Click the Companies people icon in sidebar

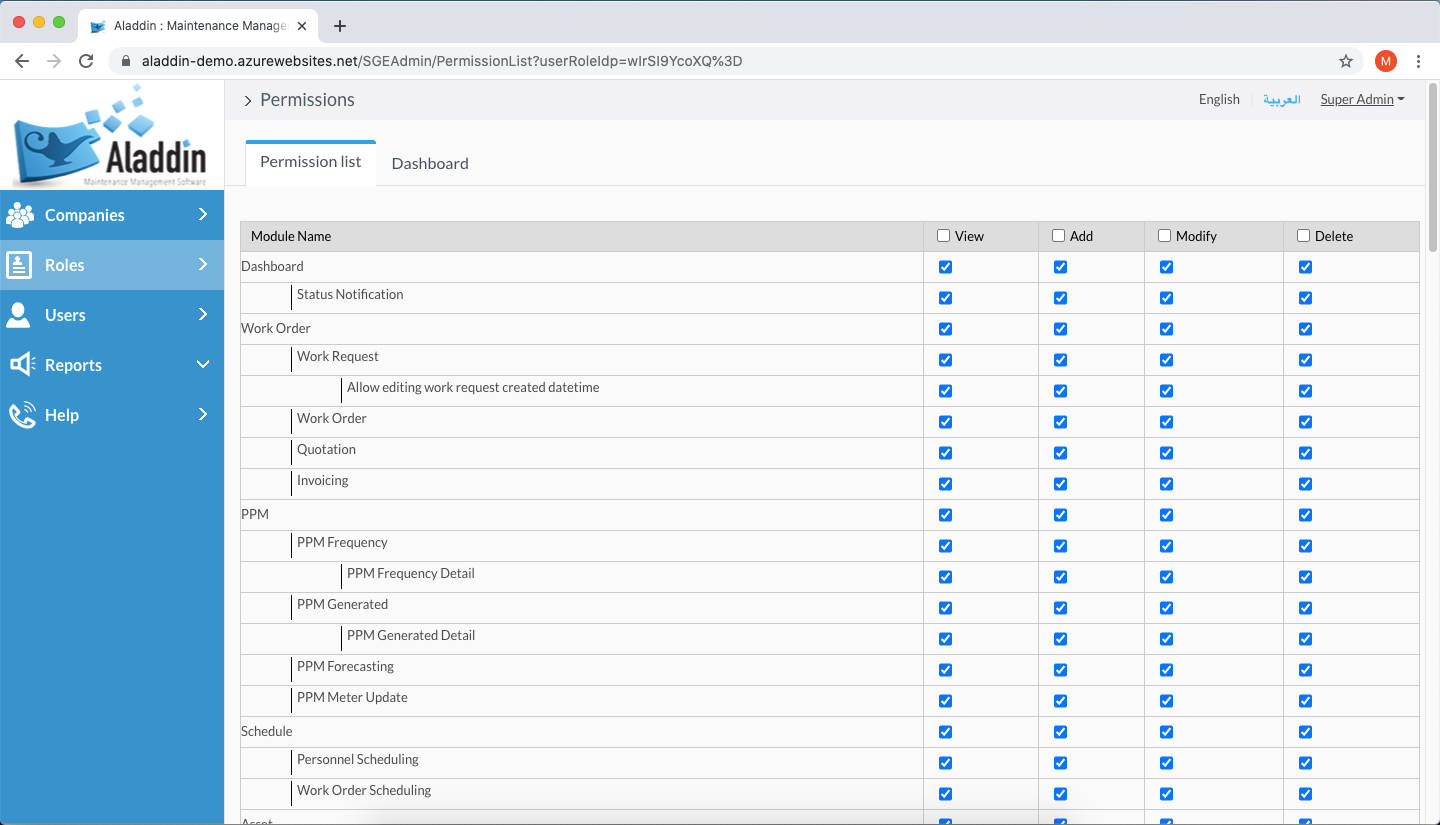pos(20,215)
